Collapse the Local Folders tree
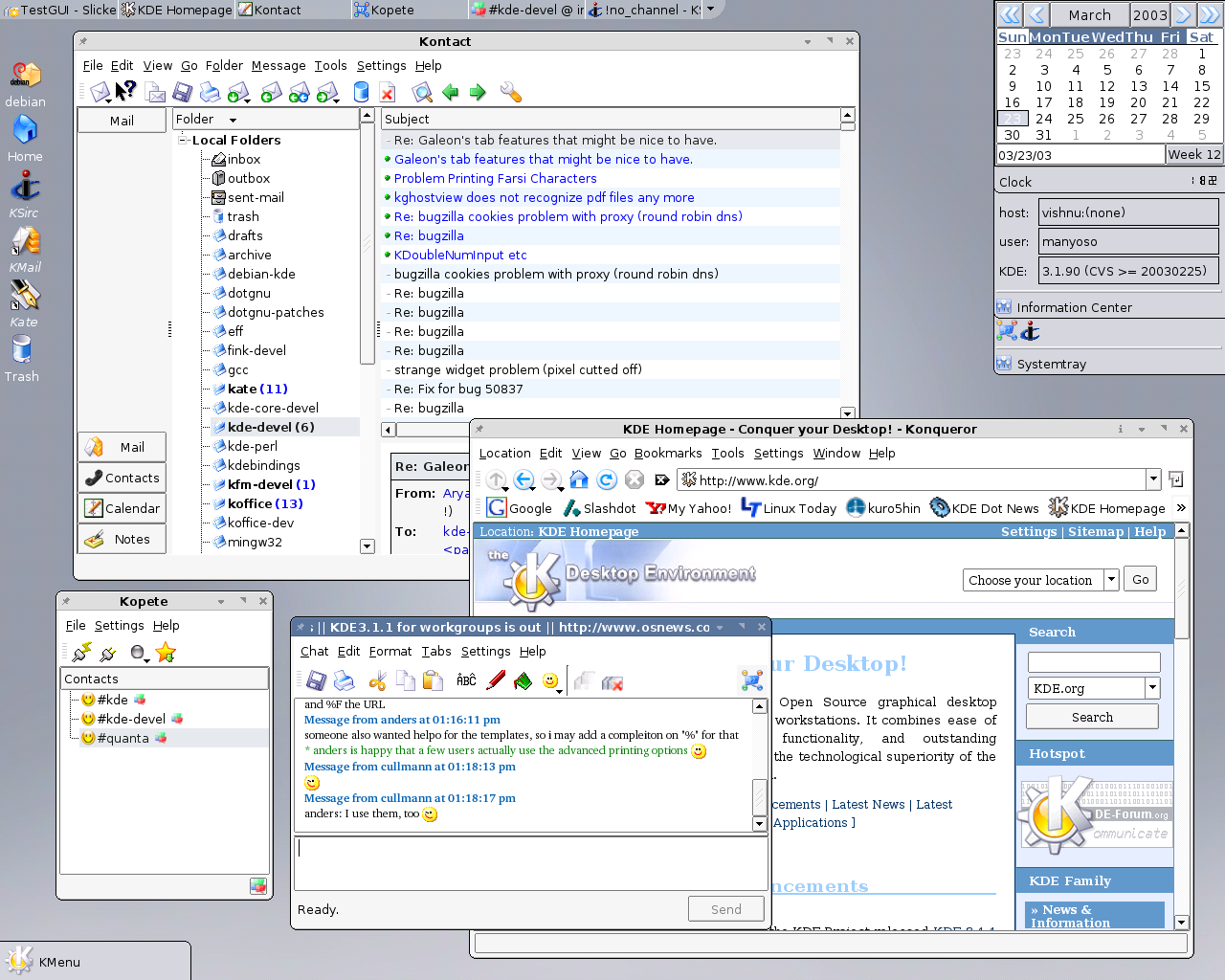Image resolution: width=1225 pixels, height=980 pixels. click(x=182, y=140)
